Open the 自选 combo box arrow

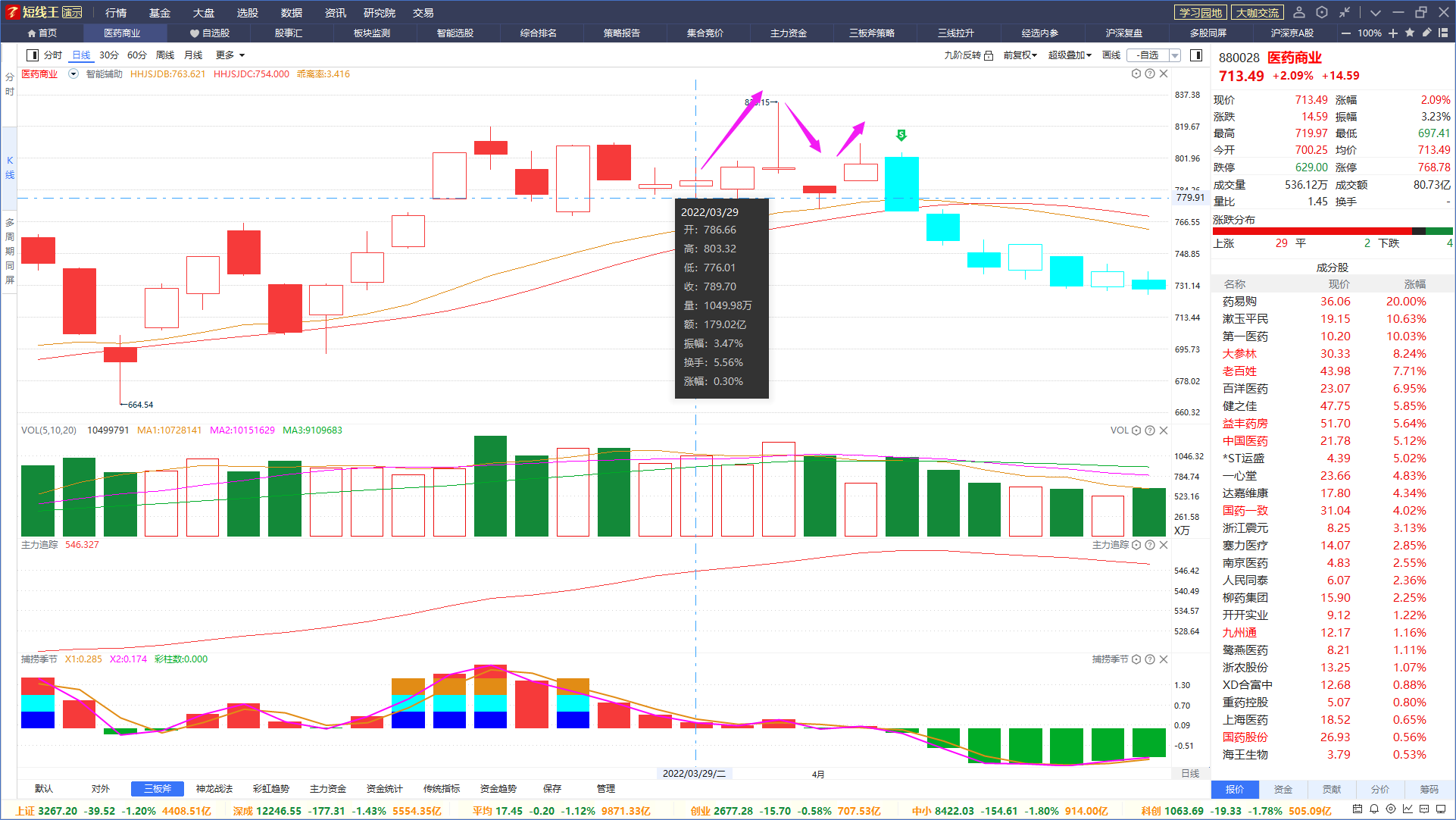pyautogui.click(x=1175, y=55)
